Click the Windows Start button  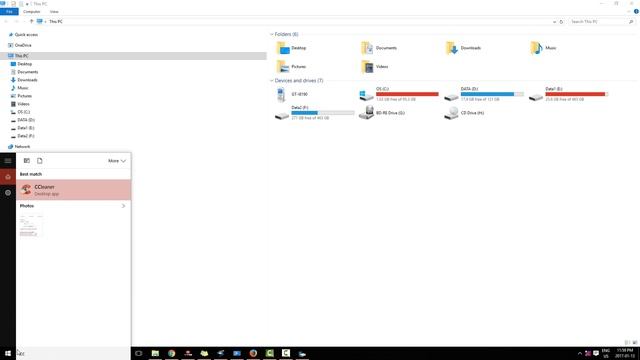(x=8, y=353)
